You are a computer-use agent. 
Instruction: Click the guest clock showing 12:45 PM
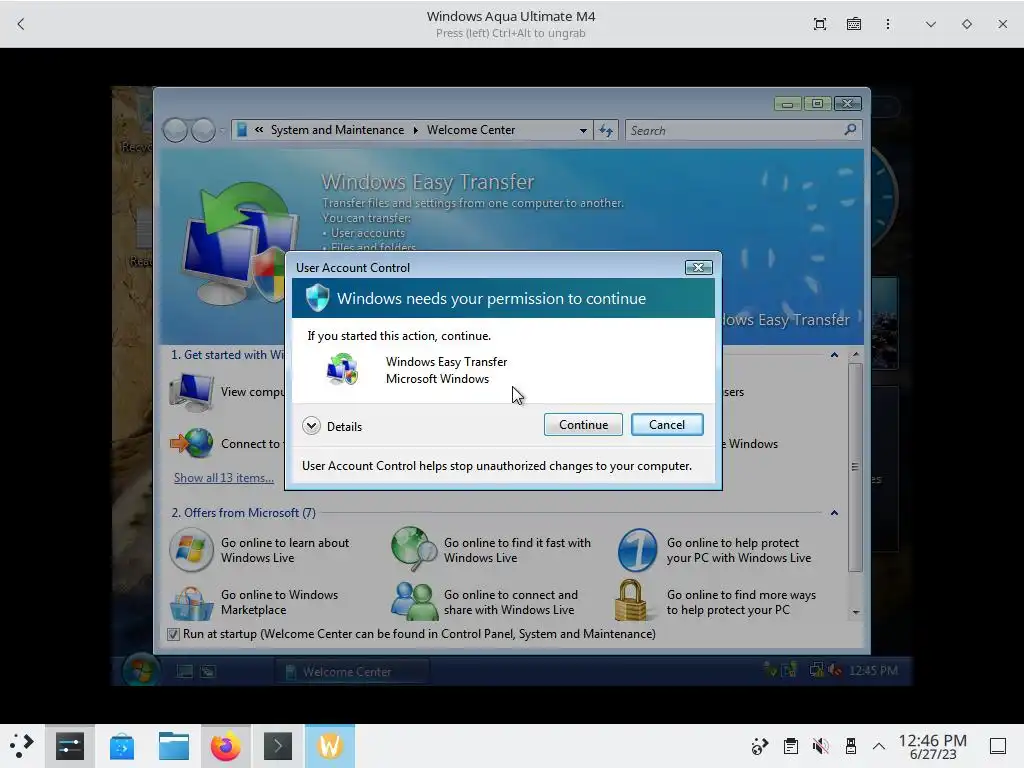click(873, 671)
